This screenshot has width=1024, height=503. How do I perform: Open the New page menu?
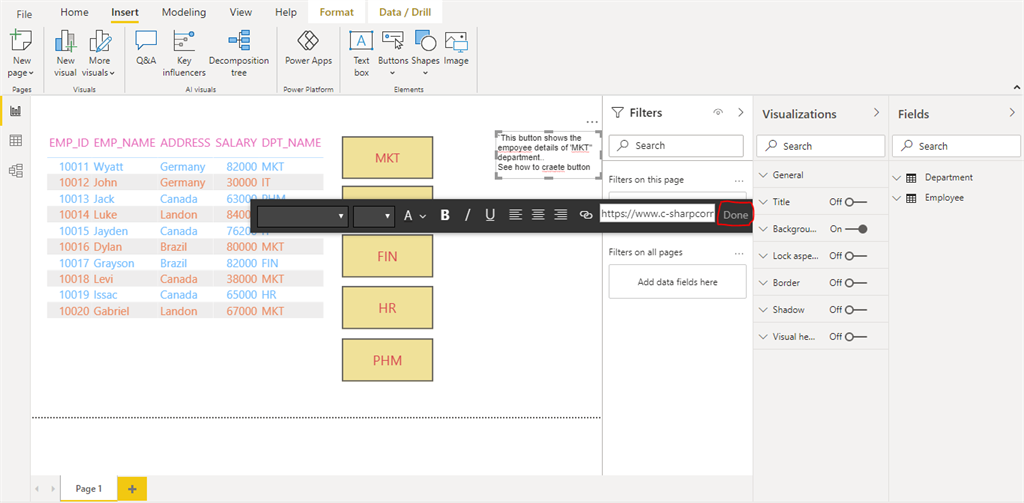pos(22,56)
